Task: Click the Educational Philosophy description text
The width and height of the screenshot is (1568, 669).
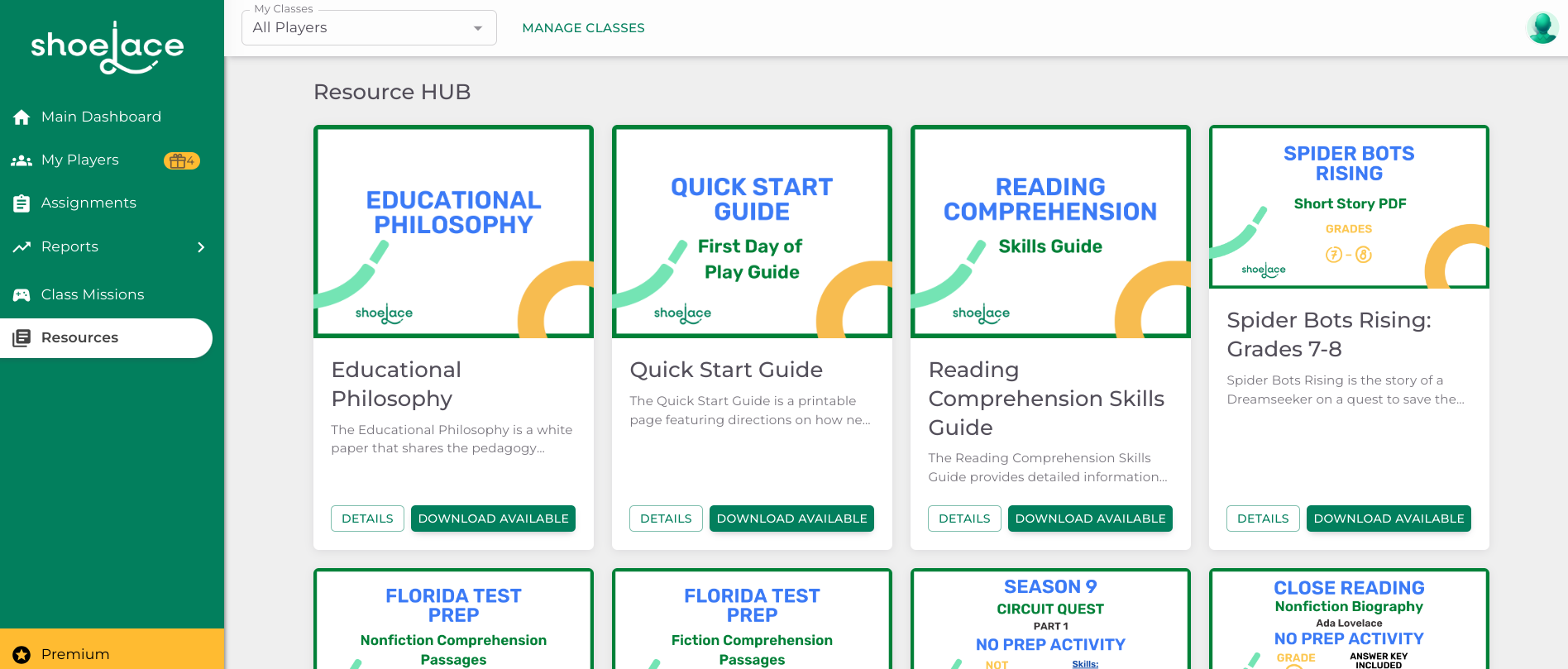Action: click(x=452, y=439)
